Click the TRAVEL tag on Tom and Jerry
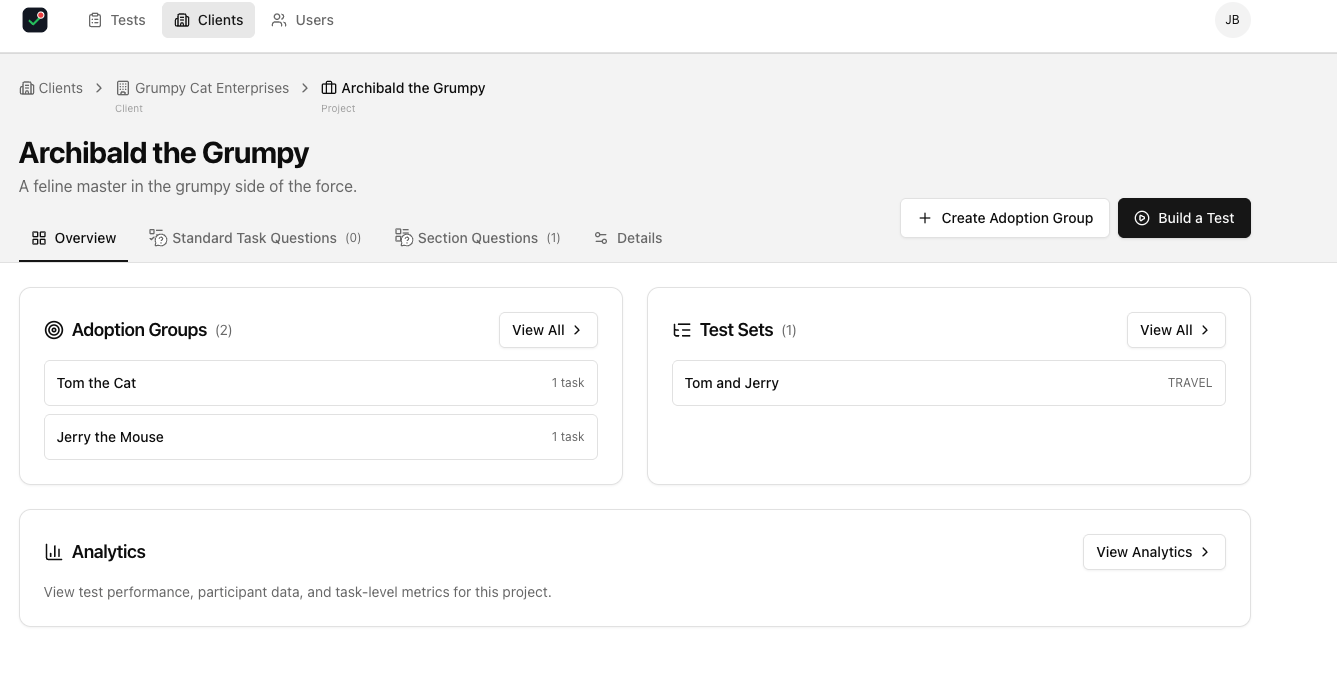This screenshot has height=680, width=1337. [x=1190, y=383]
